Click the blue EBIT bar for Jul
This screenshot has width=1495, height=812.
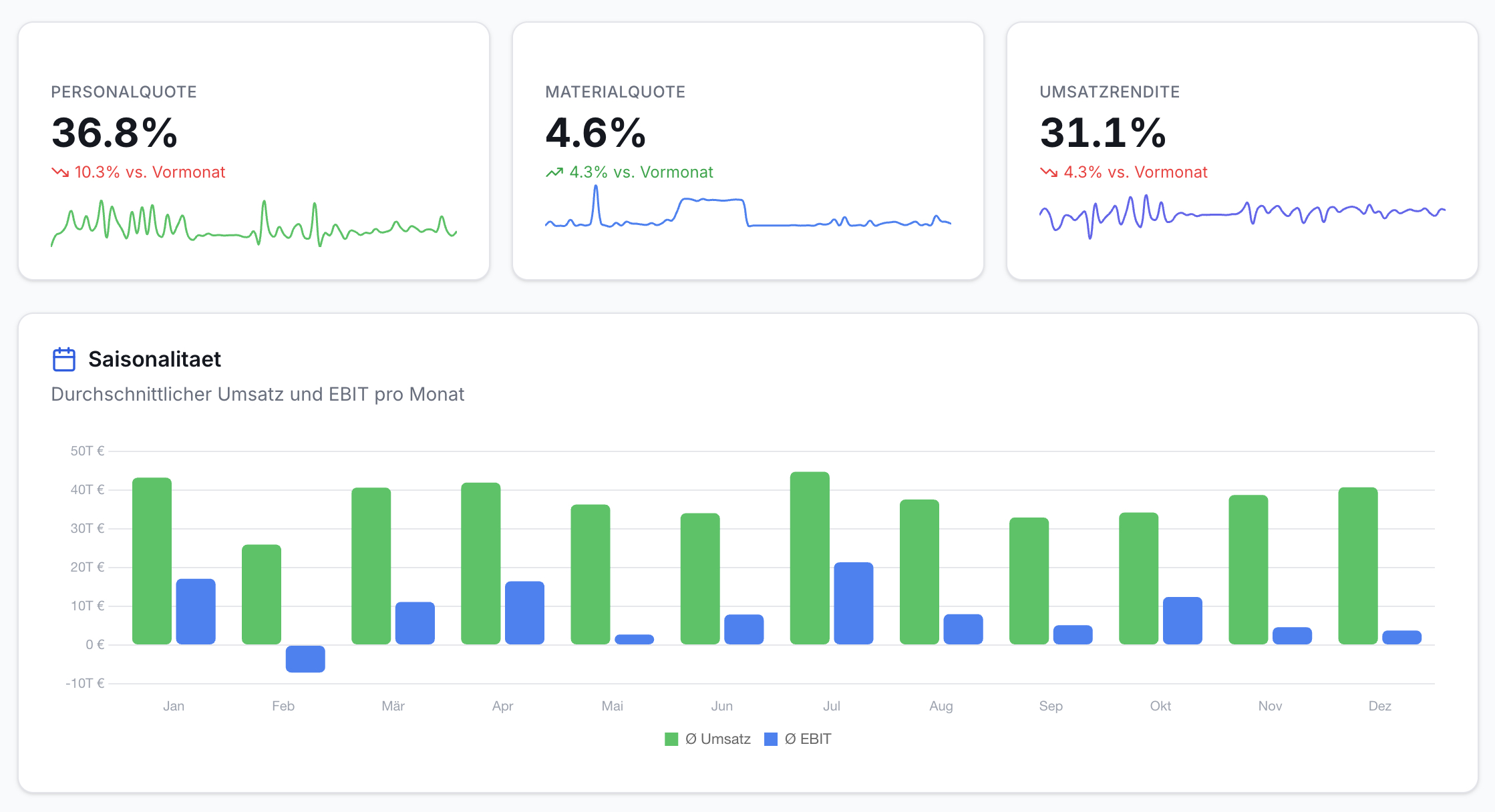pyautogui.click(x=854, y=603)
